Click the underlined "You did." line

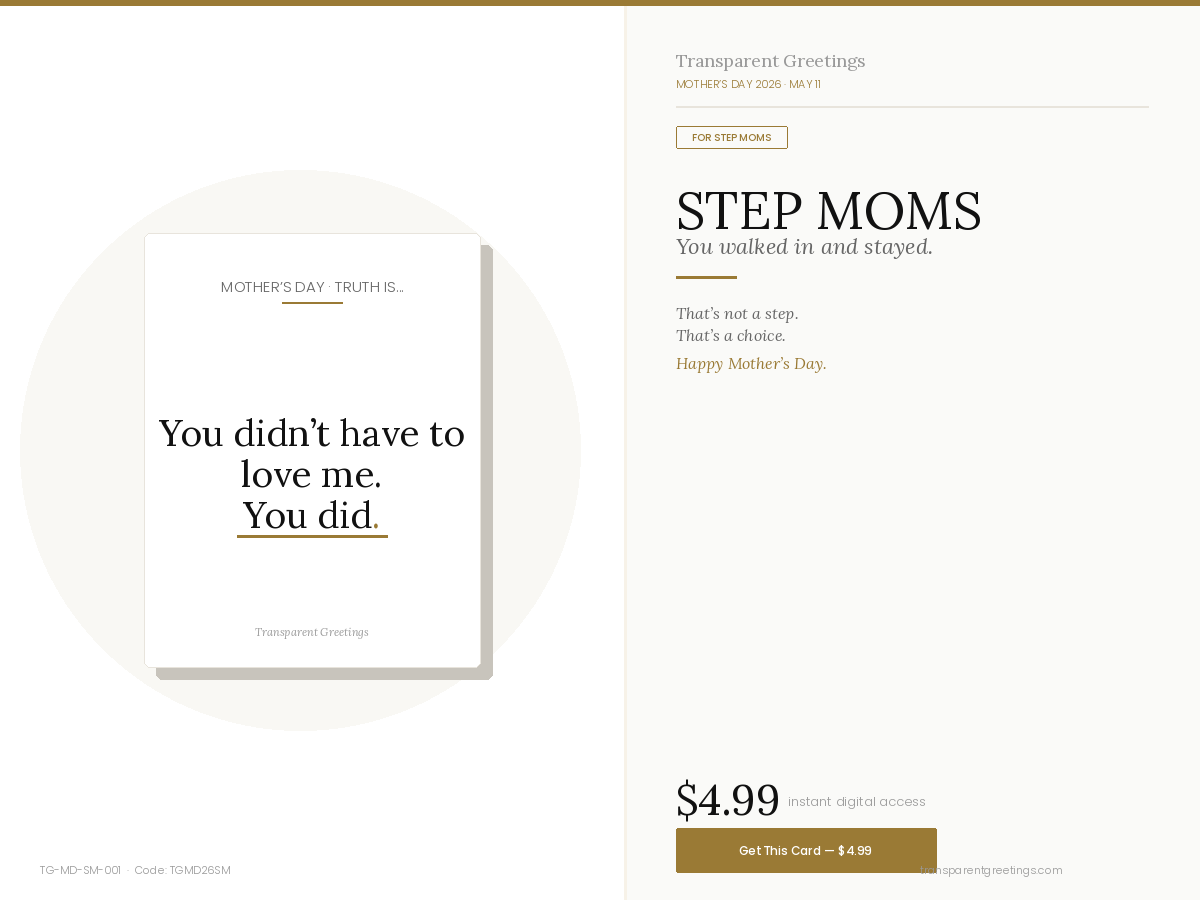pyautogui.click(x=310, y=516)
